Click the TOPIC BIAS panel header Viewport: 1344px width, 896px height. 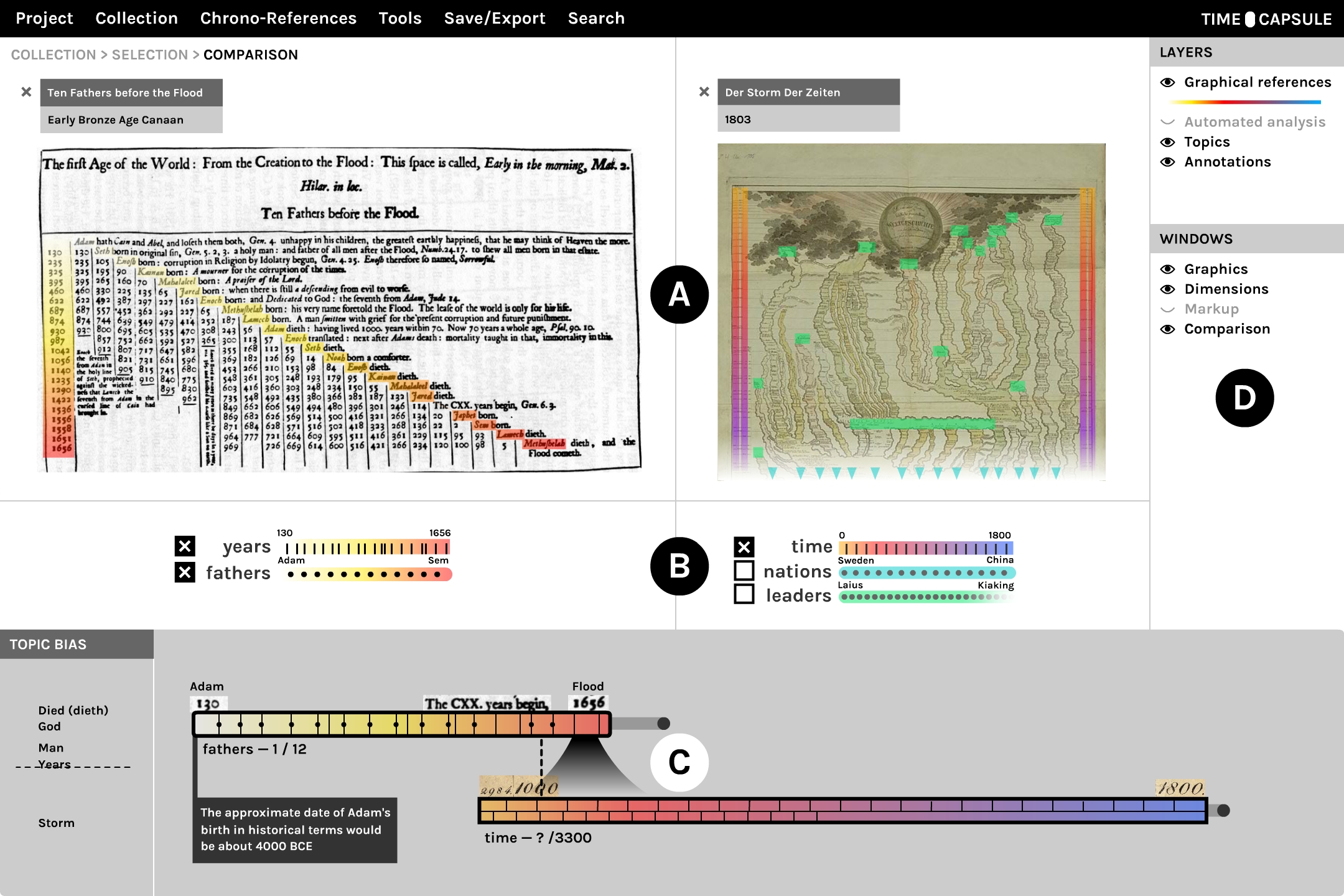coord(77,645)
